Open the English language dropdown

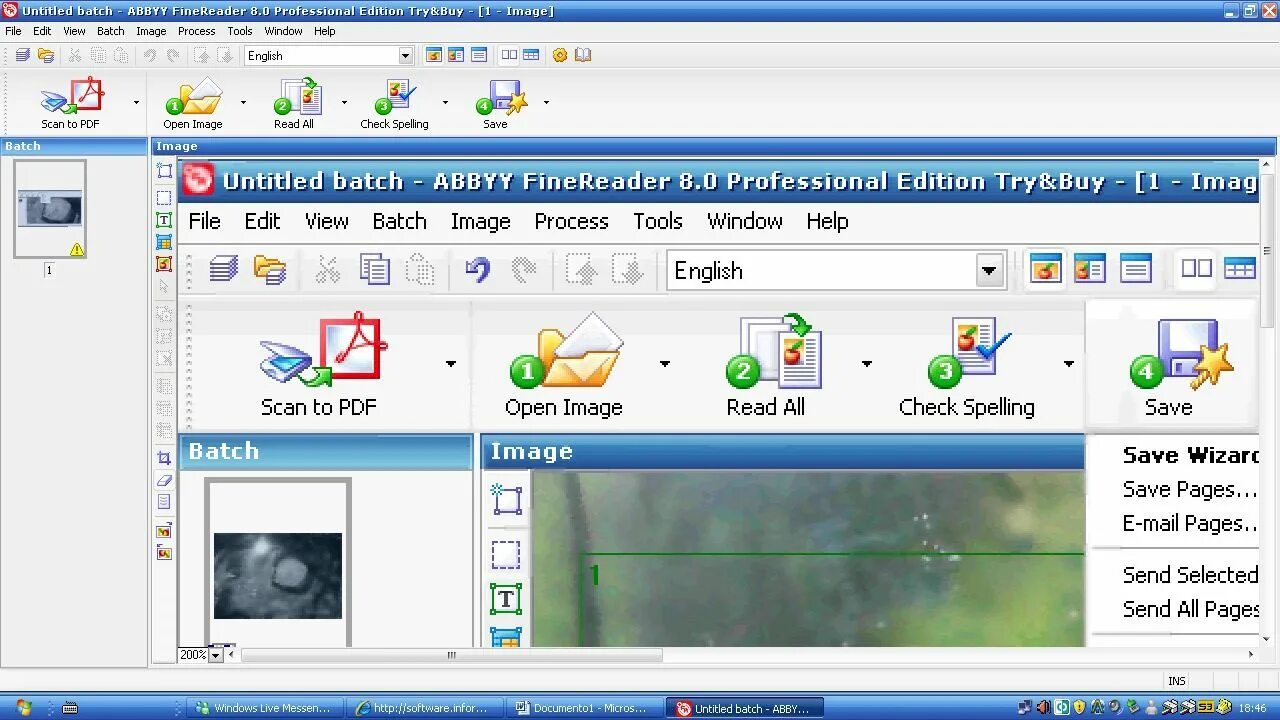click(x=405, y=56)
